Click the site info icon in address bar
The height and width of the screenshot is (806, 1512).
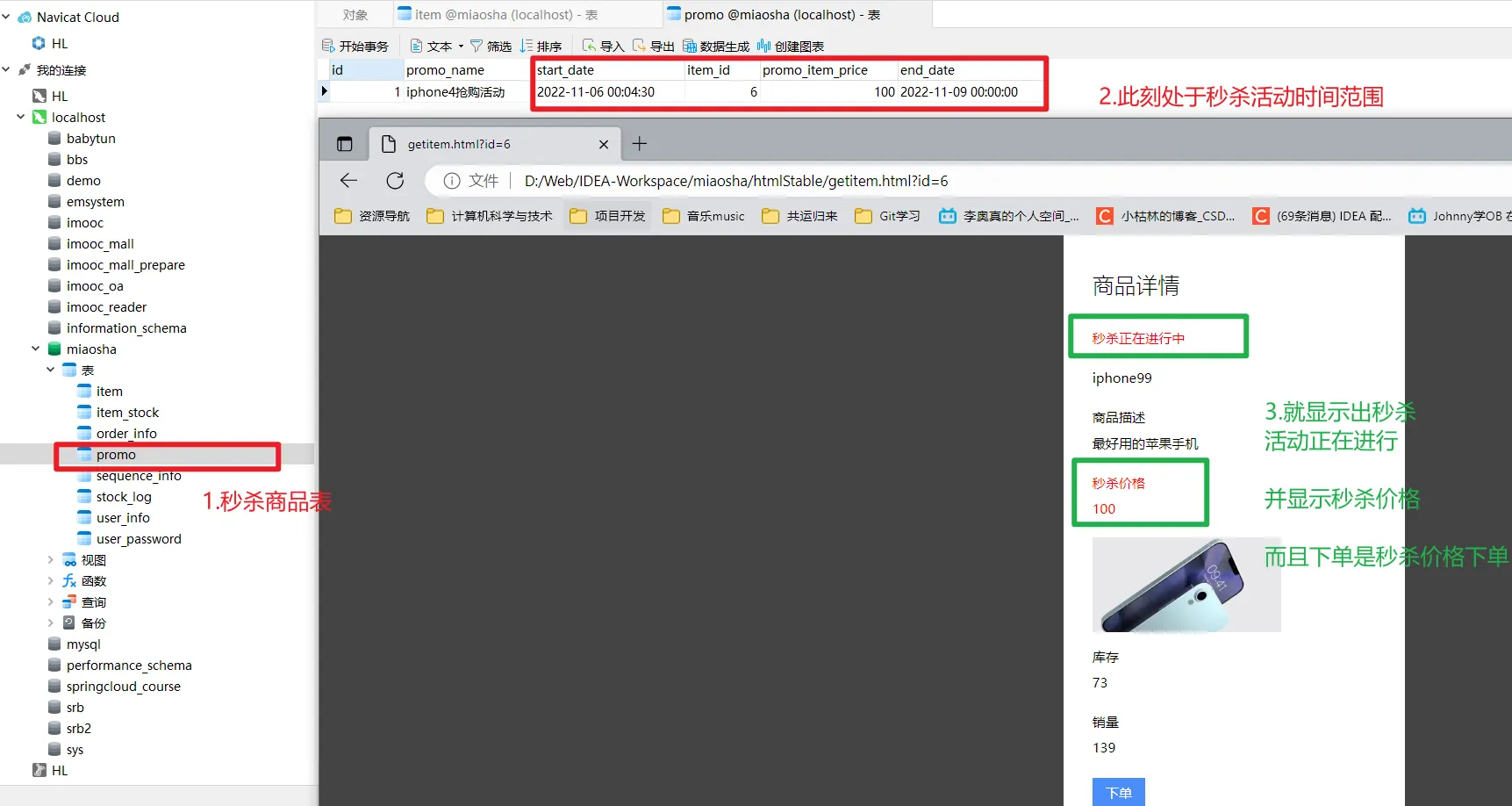pyautogui.click(x=452, y=181)
